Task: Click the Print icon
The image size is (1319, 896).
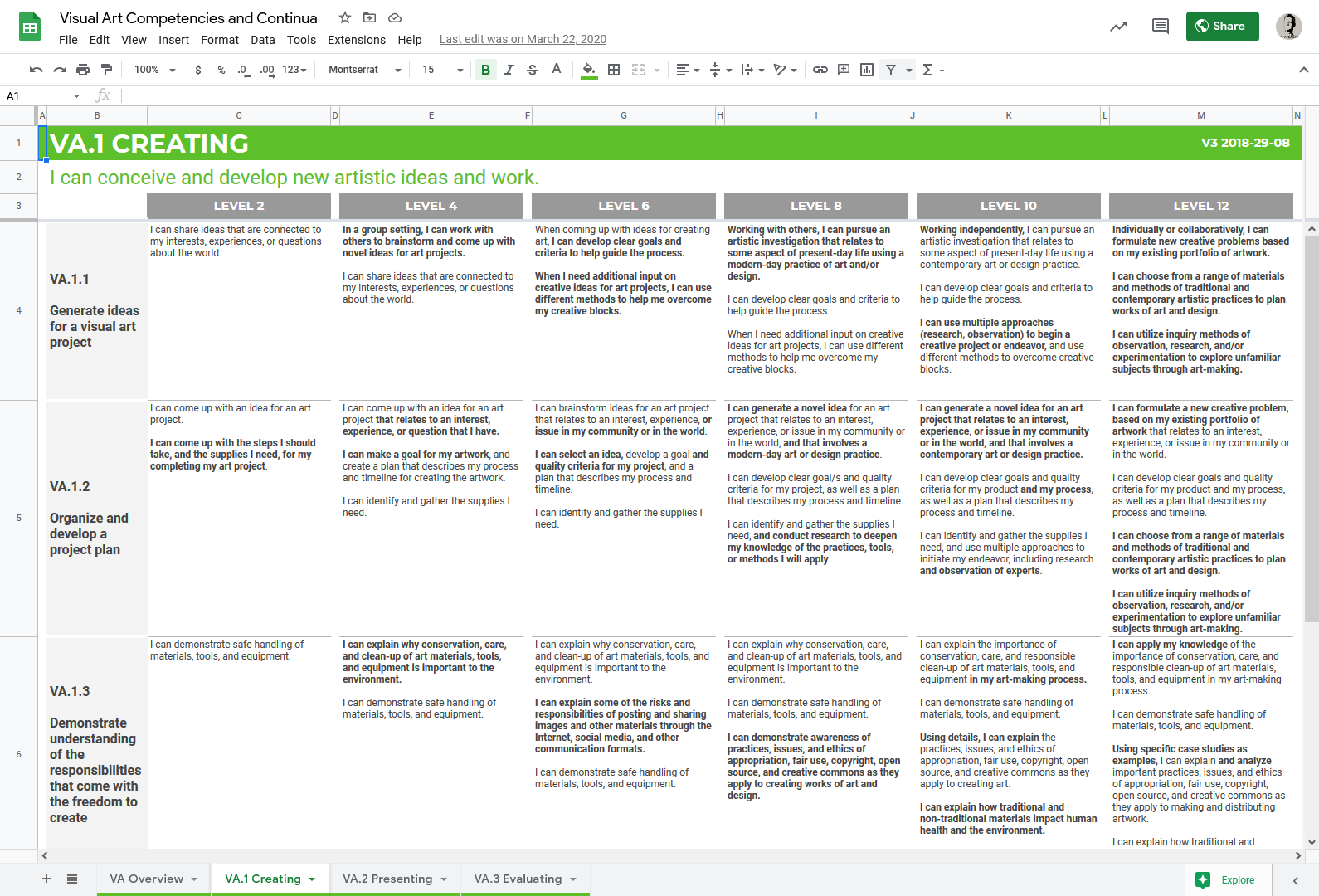Action: (83, 70)
